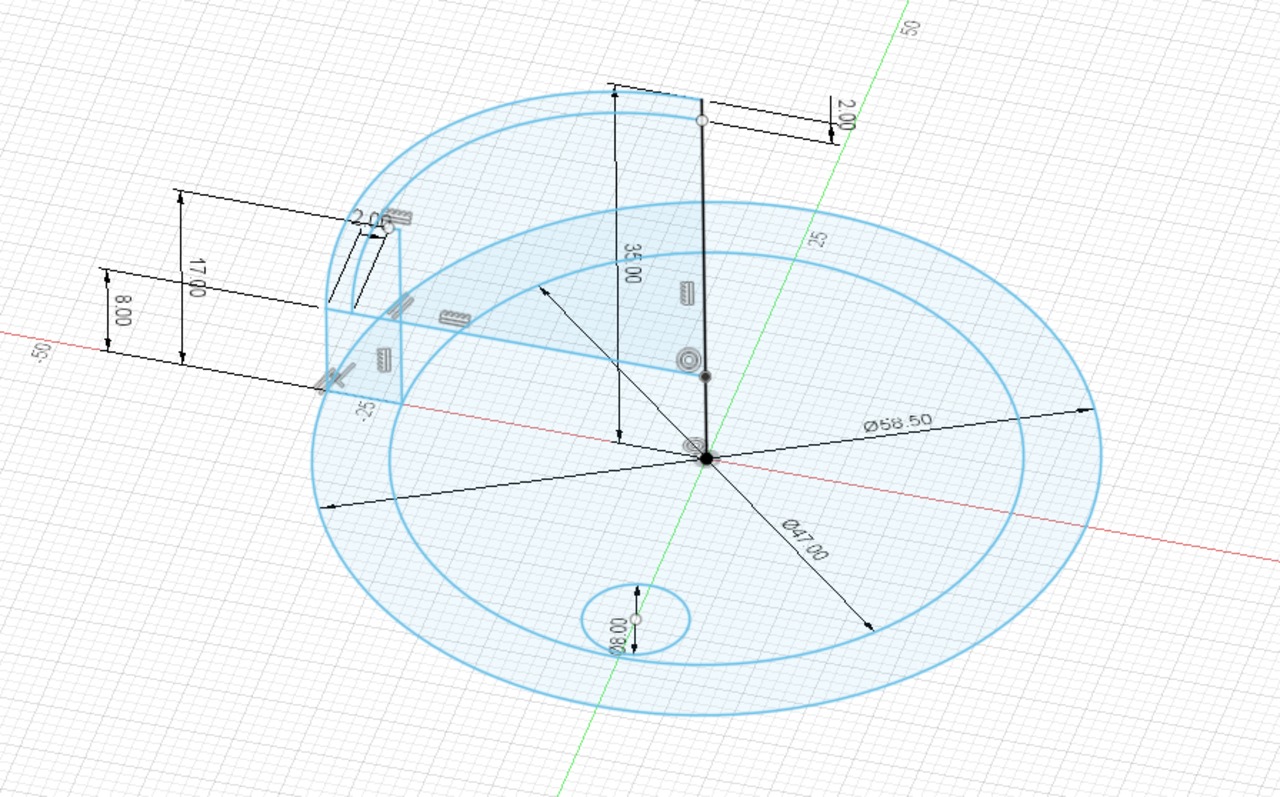Click the double-slash parallel constraint glyph
Viewport: 1280px width, 797px height.
[400, 305]
